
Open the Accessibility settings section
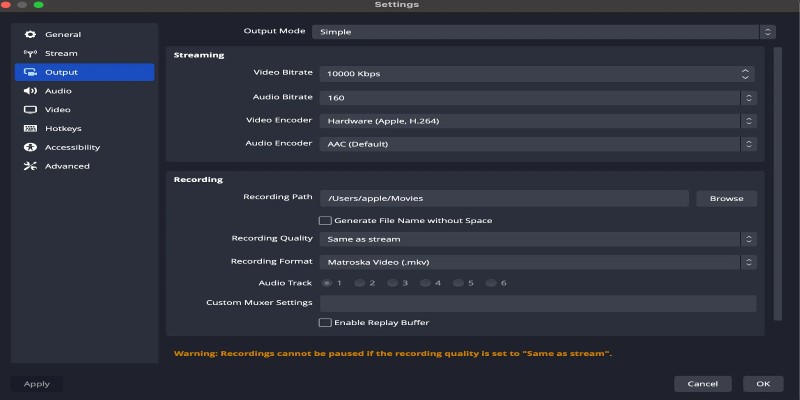85,147
